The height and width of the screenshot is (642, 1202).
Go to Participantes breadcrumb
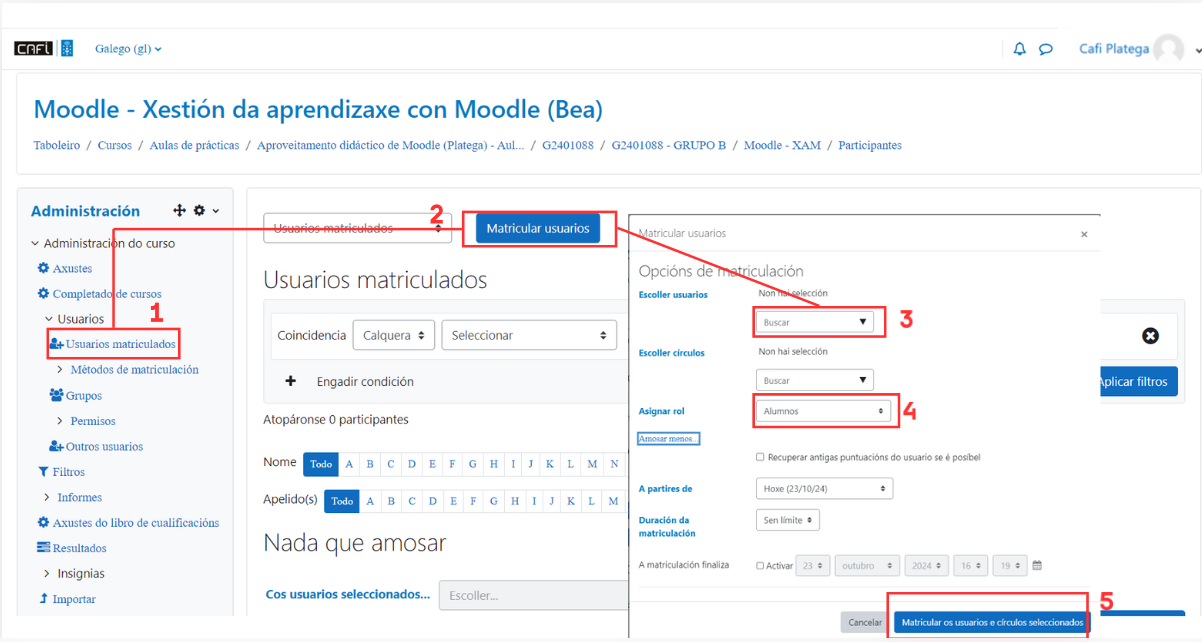(869, 145)
